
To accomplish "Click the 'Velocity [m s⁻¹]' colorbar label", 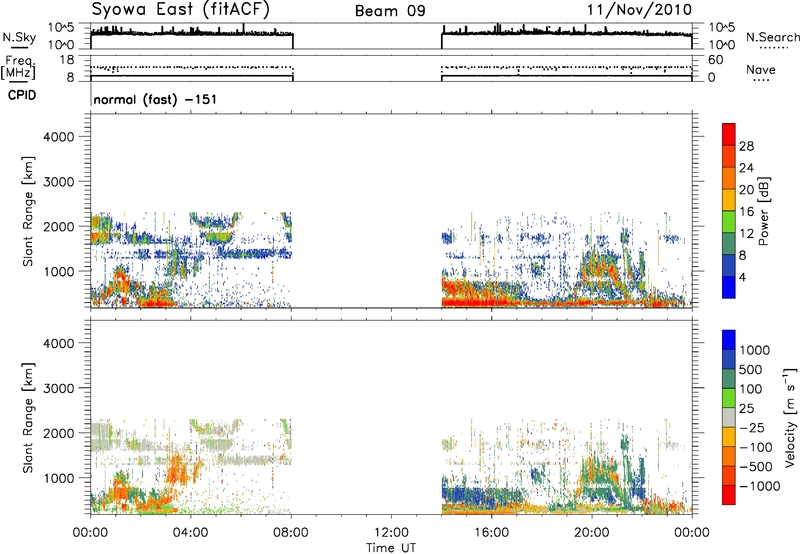I will pos(790,417).
